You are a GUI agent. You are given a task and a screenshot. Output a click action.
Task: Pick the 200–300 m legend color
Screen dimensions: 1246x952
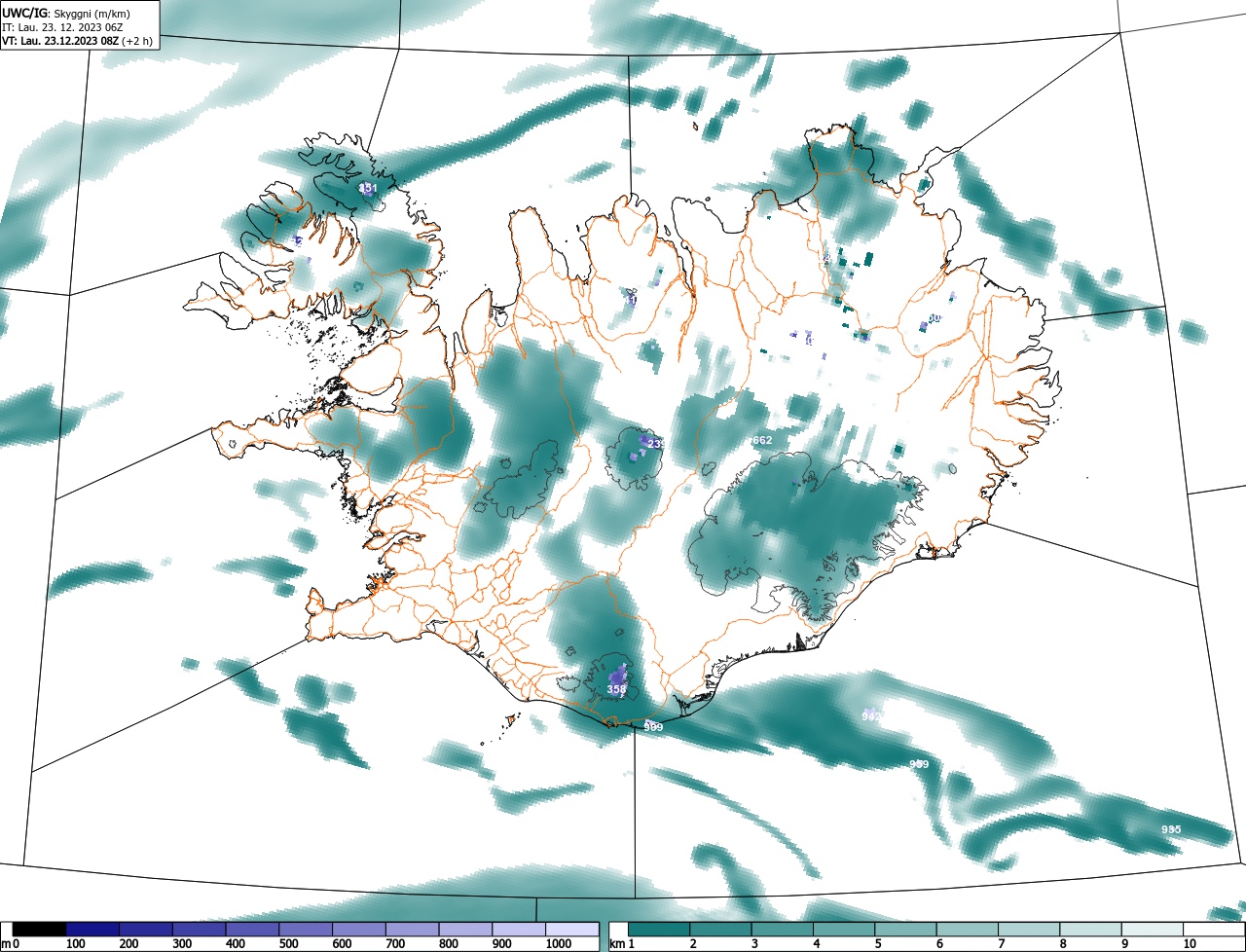[146, 930]
